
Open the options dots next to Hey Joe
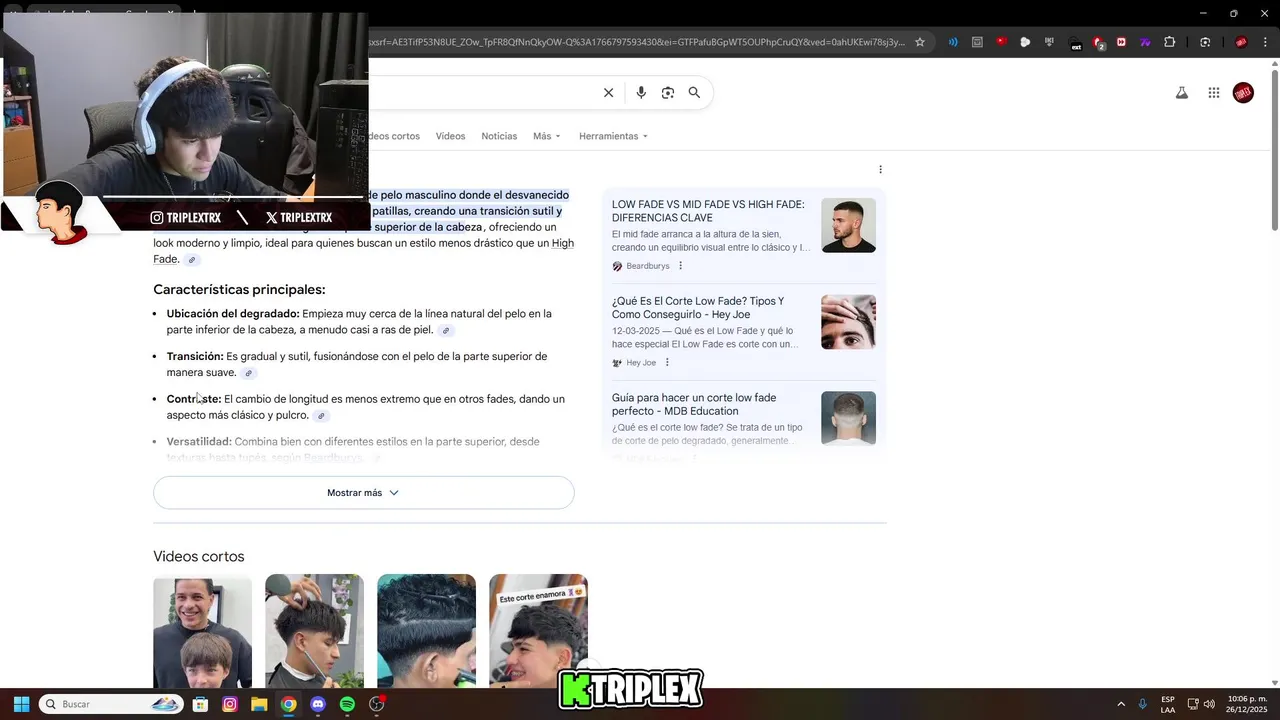[x=667, y=362]
